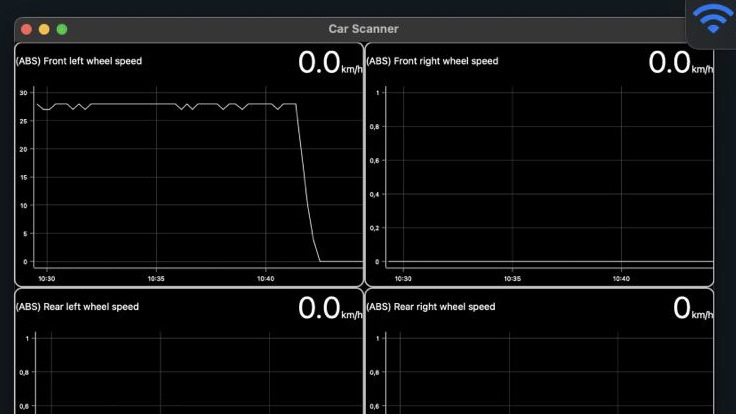Click the 0,2 axis label on Front right graph

pyautogui.click(x=374, y=228)
